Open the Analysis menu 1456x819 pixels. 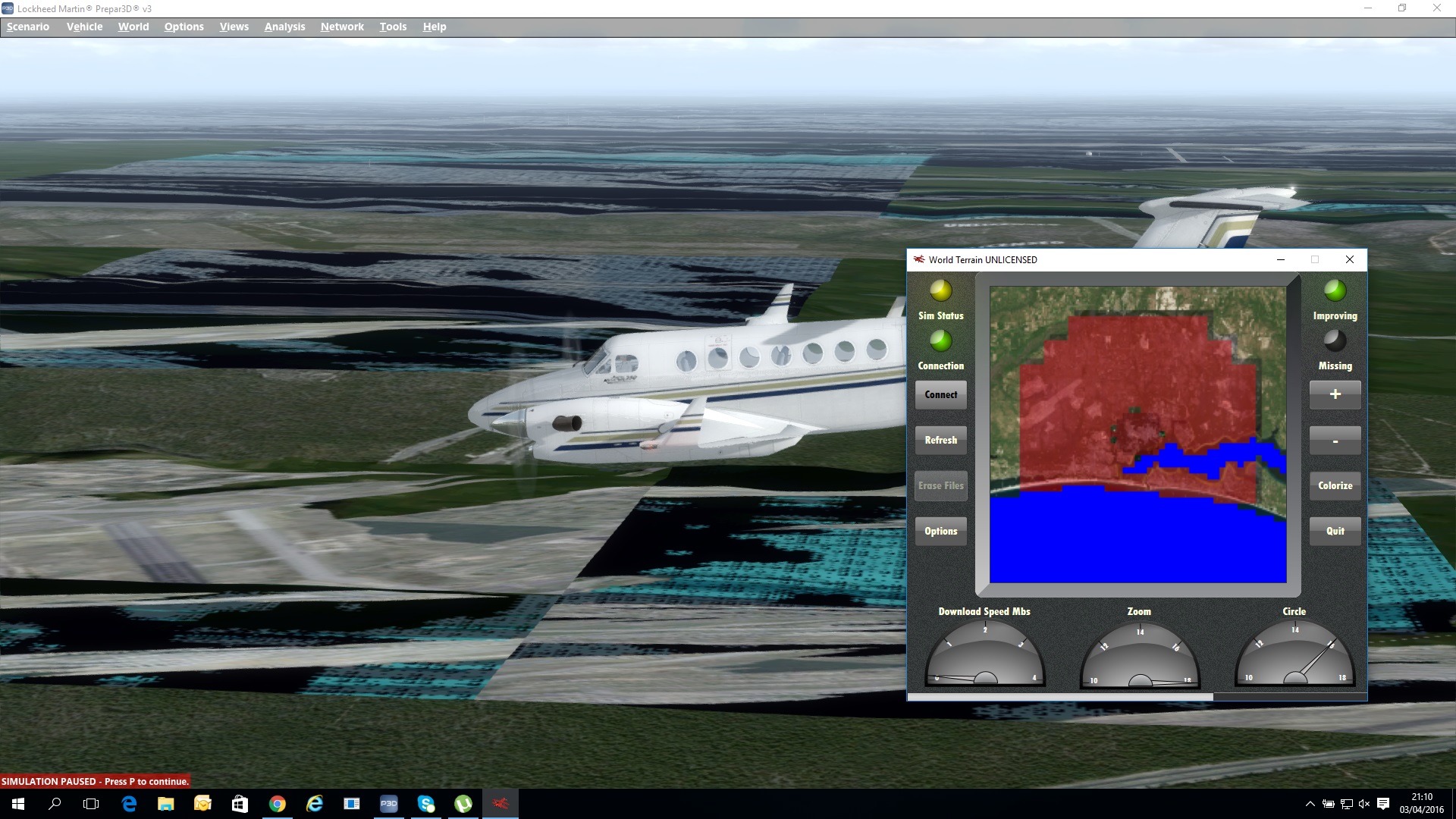pos(284,27)
